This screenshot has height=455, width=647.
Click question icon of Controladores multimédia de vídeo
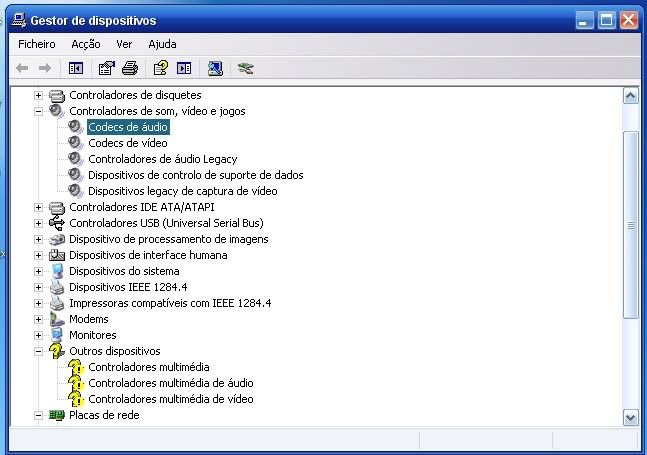pyautogui.click(x=76, y=399)
